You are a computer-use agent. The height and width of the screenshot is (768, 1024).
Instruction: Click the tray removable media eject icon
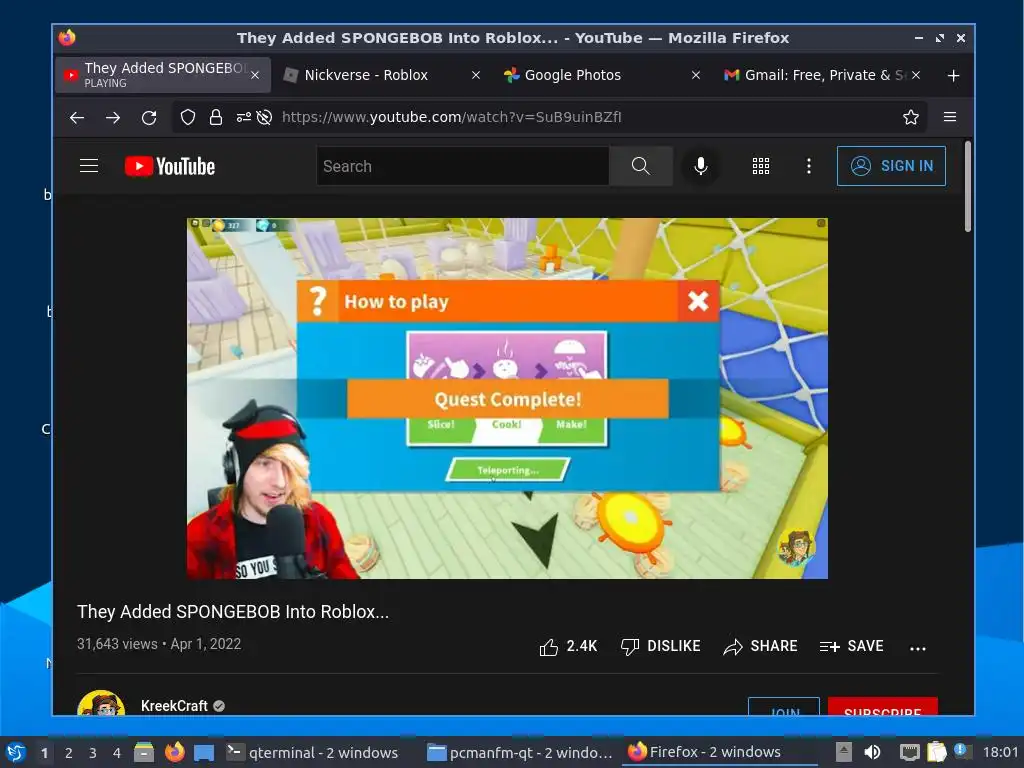point(844,752)
